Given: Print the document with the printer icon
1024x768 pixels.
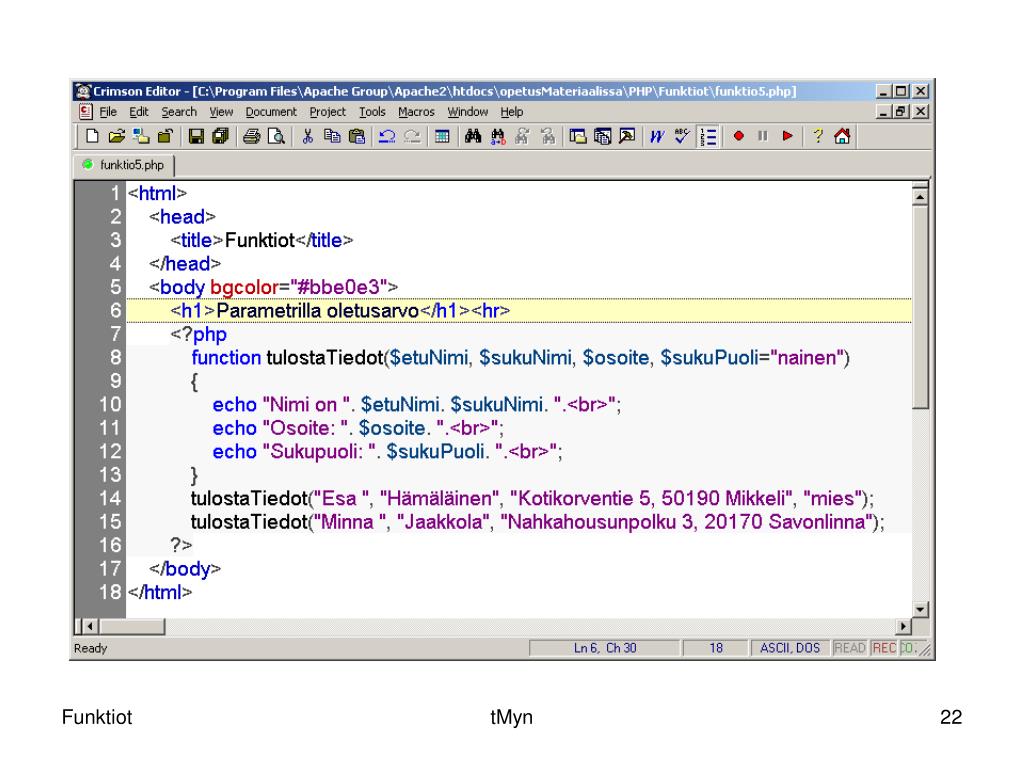Looking at the screenshot, I should coord(251,136).
